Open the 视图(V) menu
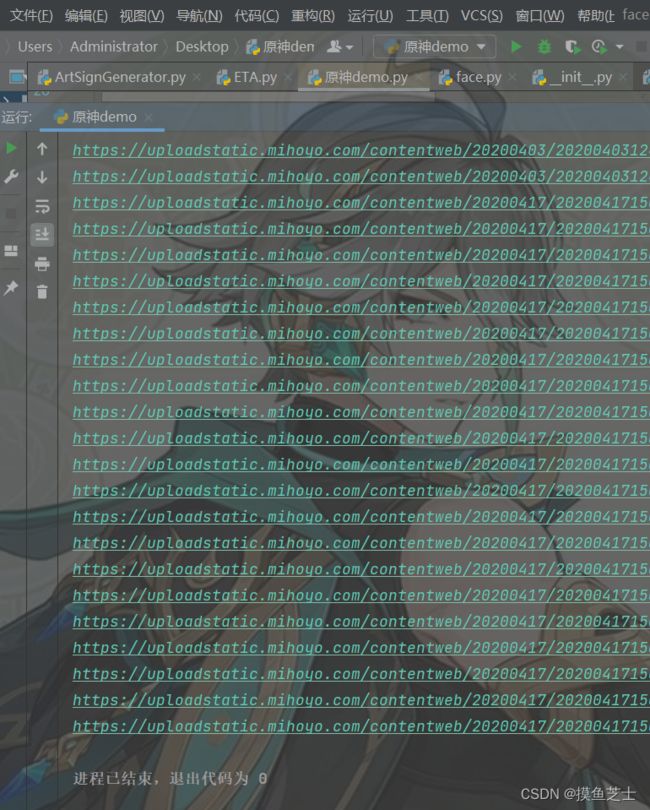 click(x=142, y=16)
